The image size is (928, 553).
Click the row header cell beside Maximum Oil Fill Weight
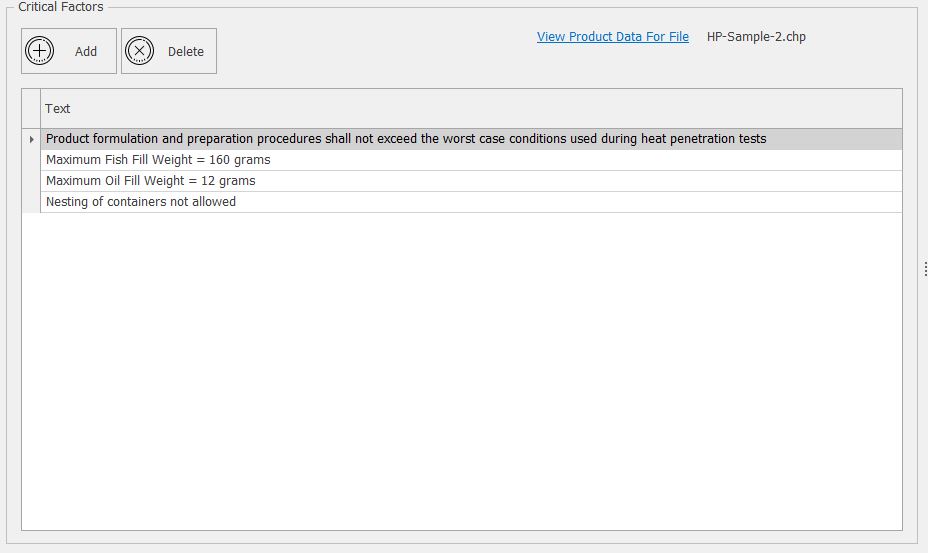click(31, 181)
